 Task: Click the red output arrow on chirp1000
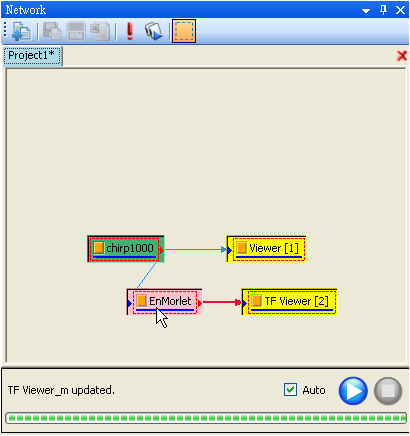point(162,250)
